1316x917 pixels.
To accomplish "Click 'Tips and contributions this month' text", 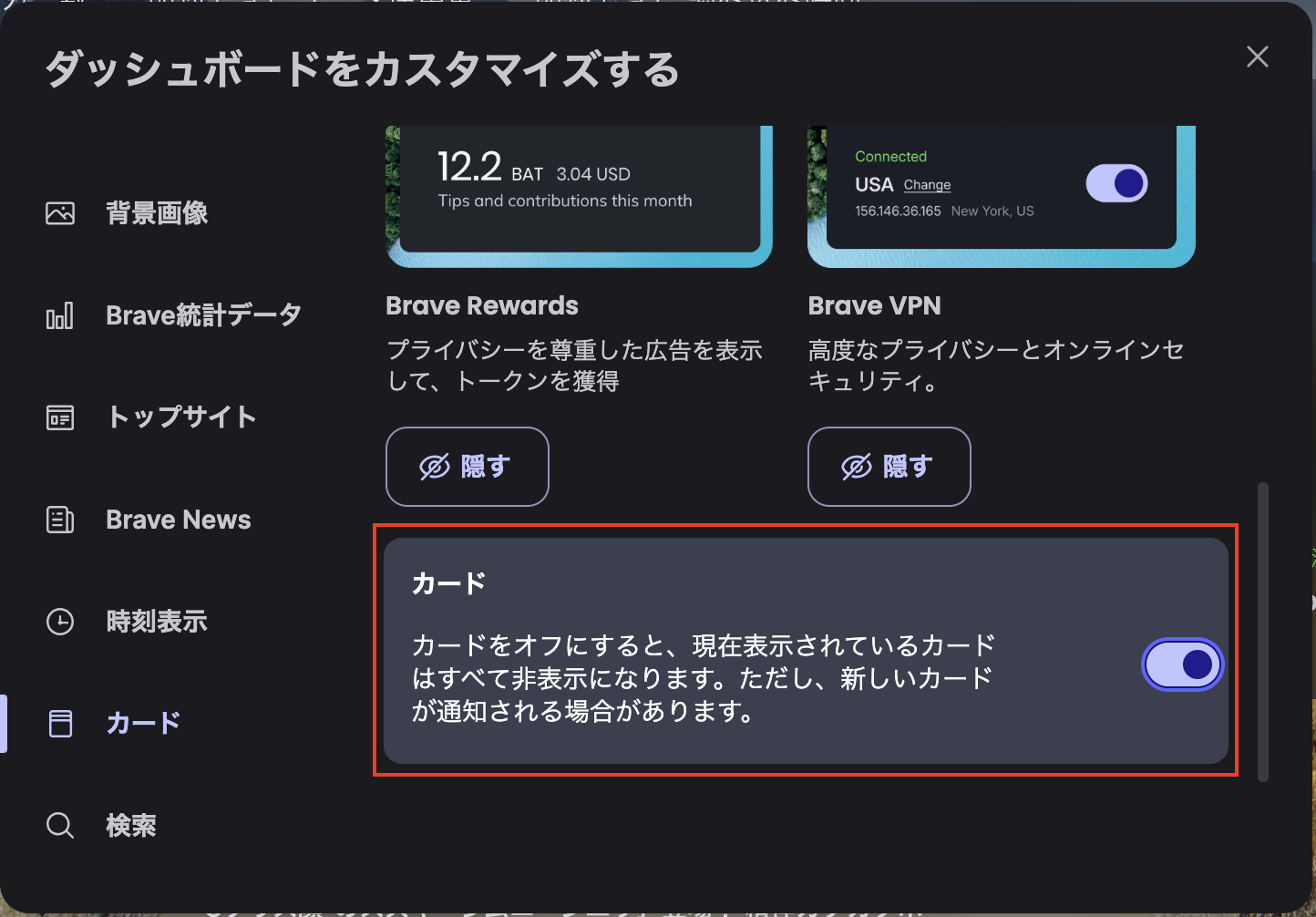I will [x=565, y=201].
